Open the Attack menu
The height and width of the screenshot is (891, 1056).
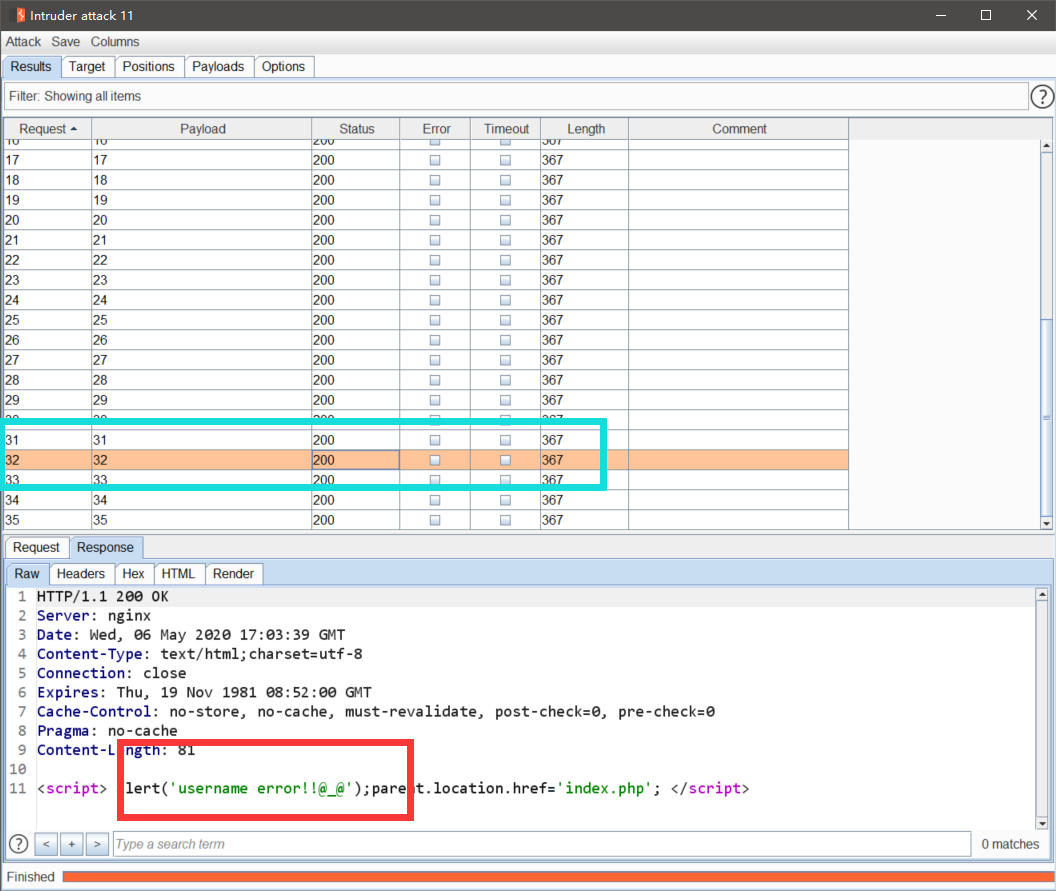[x=24, y=42]
